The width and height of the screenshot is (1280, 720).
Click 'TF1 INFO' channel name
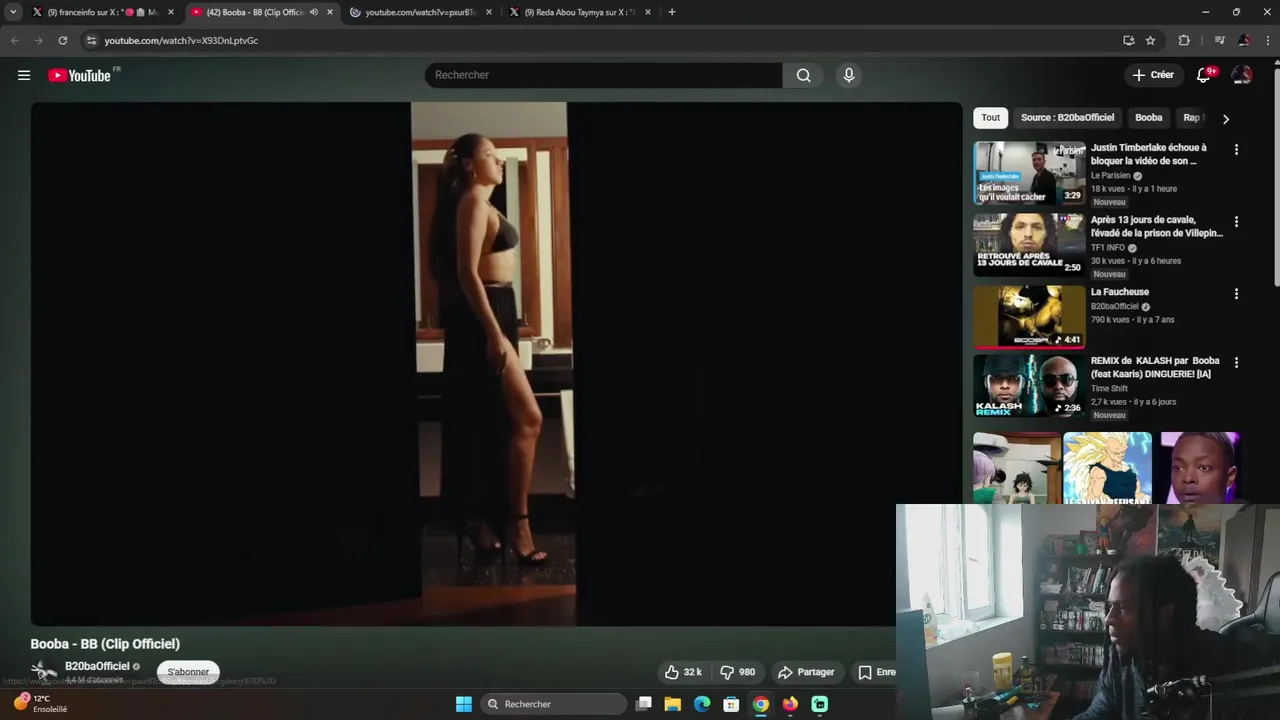coord(1108,248)
